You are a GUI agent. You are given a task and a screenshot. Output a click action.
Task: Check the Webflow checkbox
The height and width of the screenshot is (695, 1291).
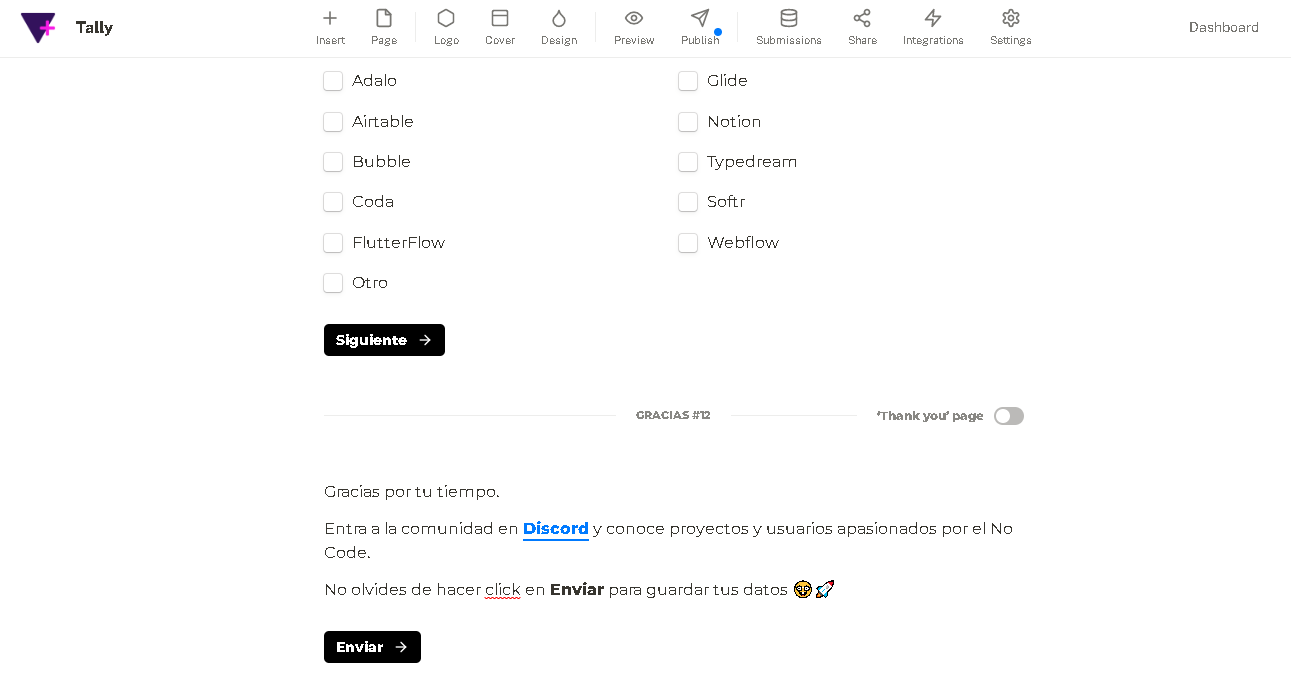click(688, 242)
